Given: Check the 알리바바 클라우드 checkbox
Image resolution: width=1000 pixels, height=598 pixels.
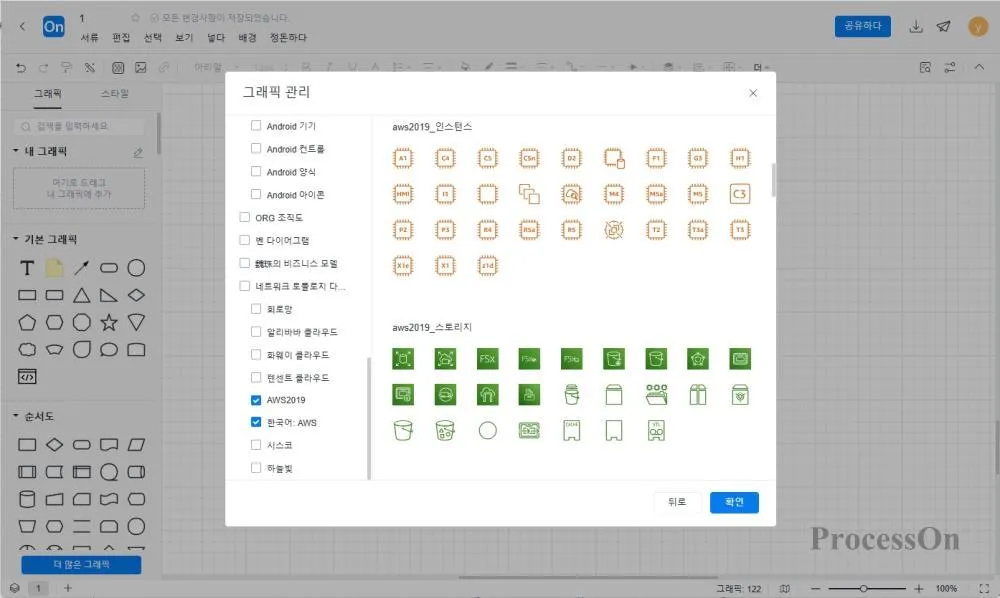Looking at the screenshot, I should 256,332.
